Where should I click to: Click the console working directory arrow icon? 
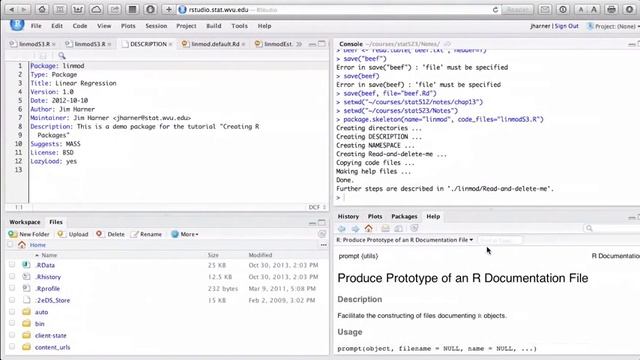coord(447,44)
